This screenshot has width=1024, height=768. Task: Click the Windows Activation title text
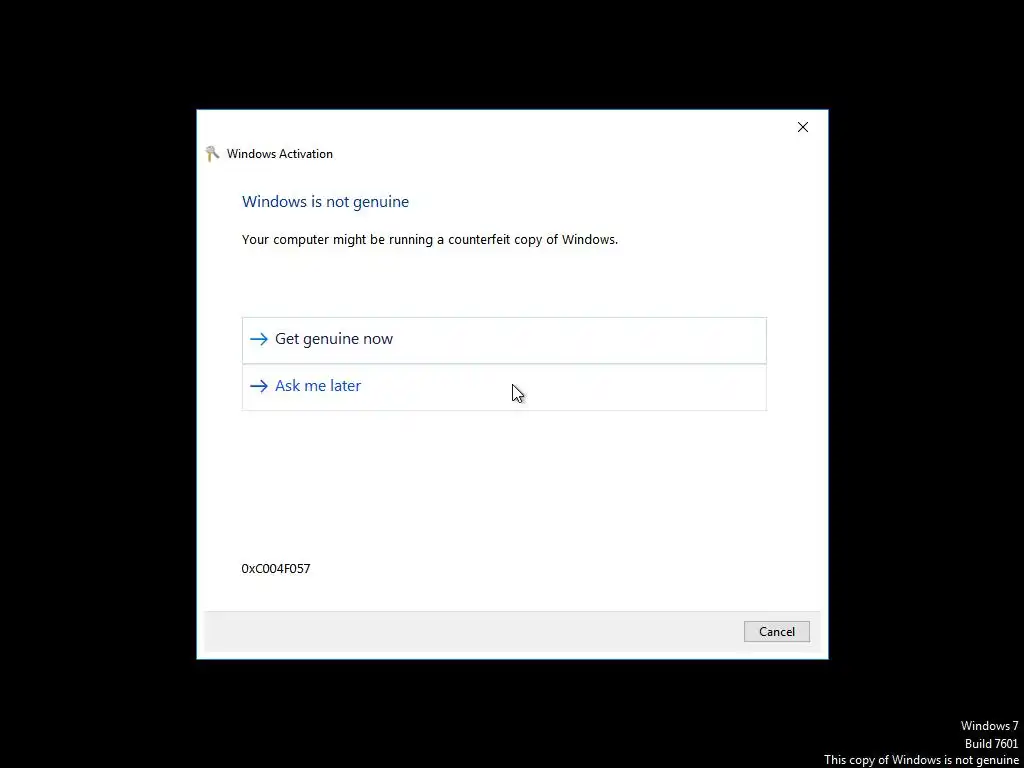tap(280, 154)
